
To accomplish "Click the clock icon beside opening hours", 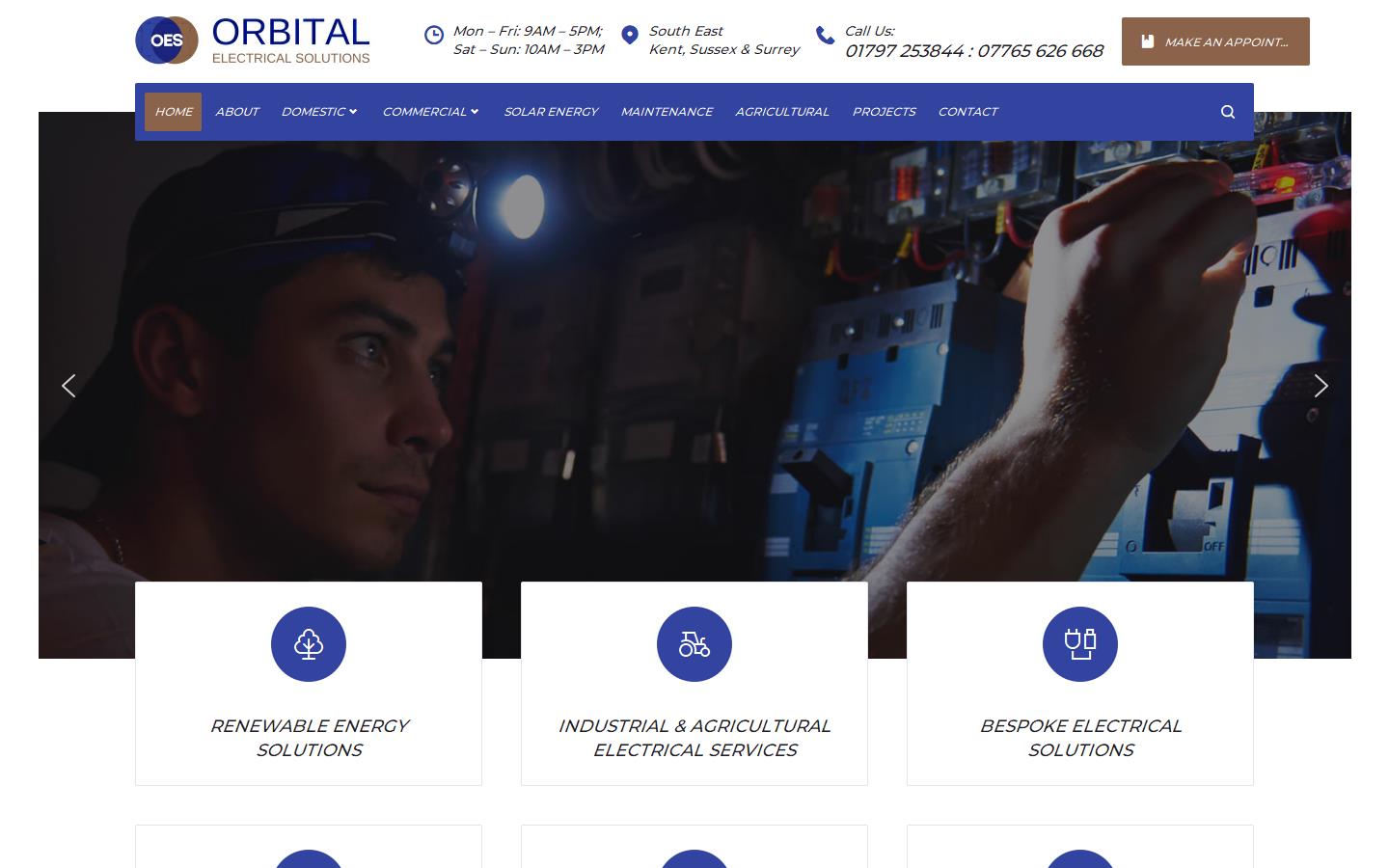I will 434,35.
